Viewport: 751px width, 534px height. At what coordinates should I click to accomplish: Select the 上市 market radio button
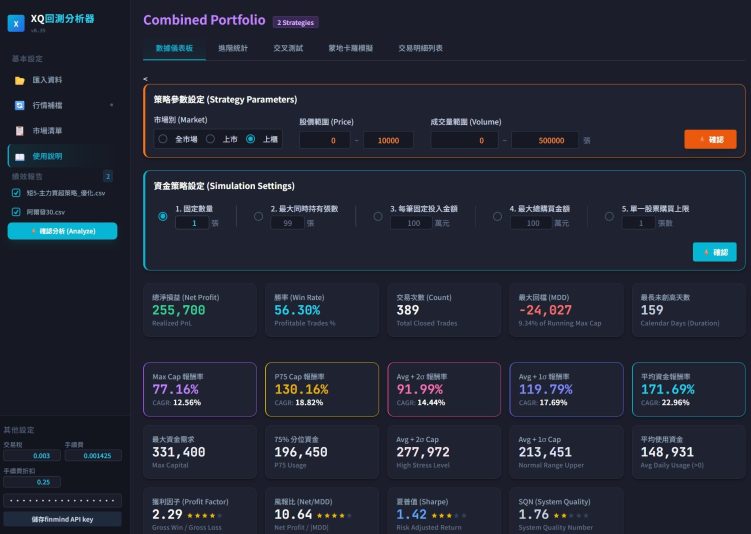[x=210, y=139]
